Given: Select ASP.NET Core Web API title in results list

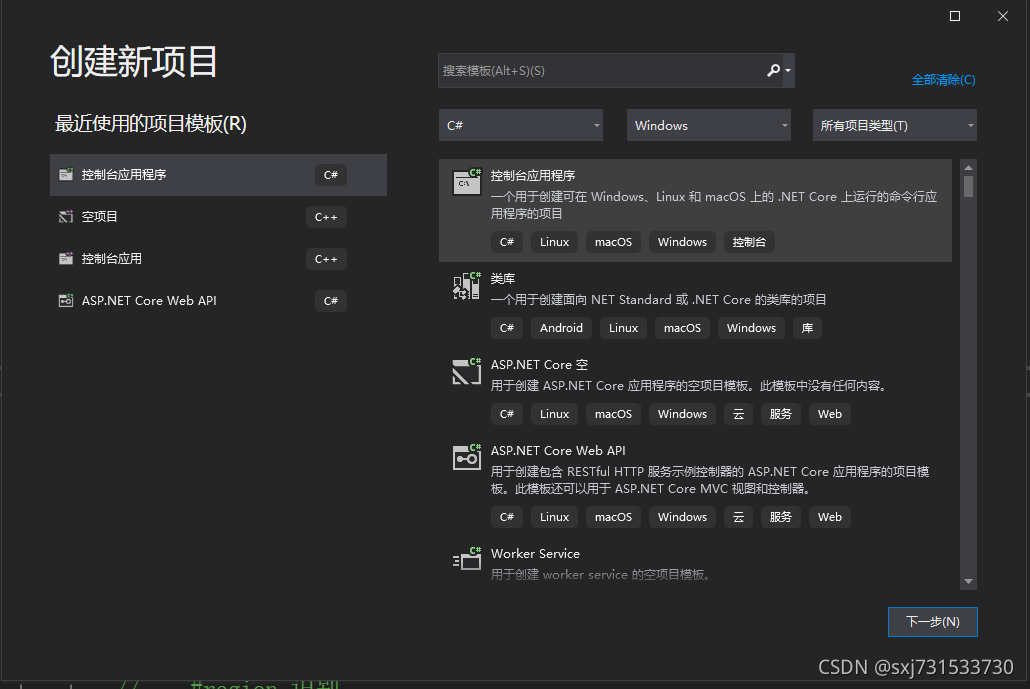Looking at the screenshot, I should (x=558, y=451).
